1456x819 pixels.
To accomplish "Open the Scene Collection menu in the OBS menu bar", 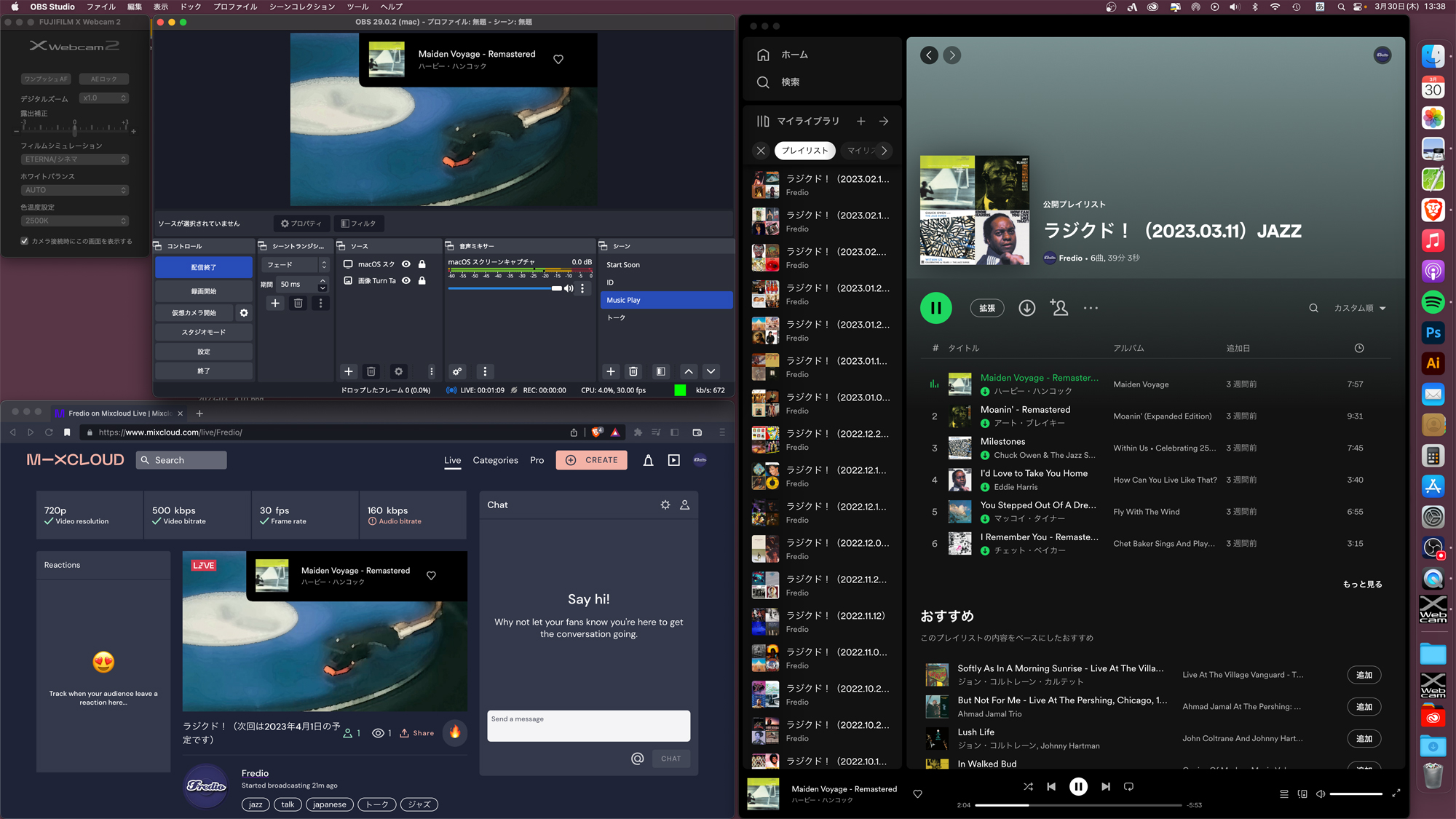I will pyautogui.click(x=301, y=7).
